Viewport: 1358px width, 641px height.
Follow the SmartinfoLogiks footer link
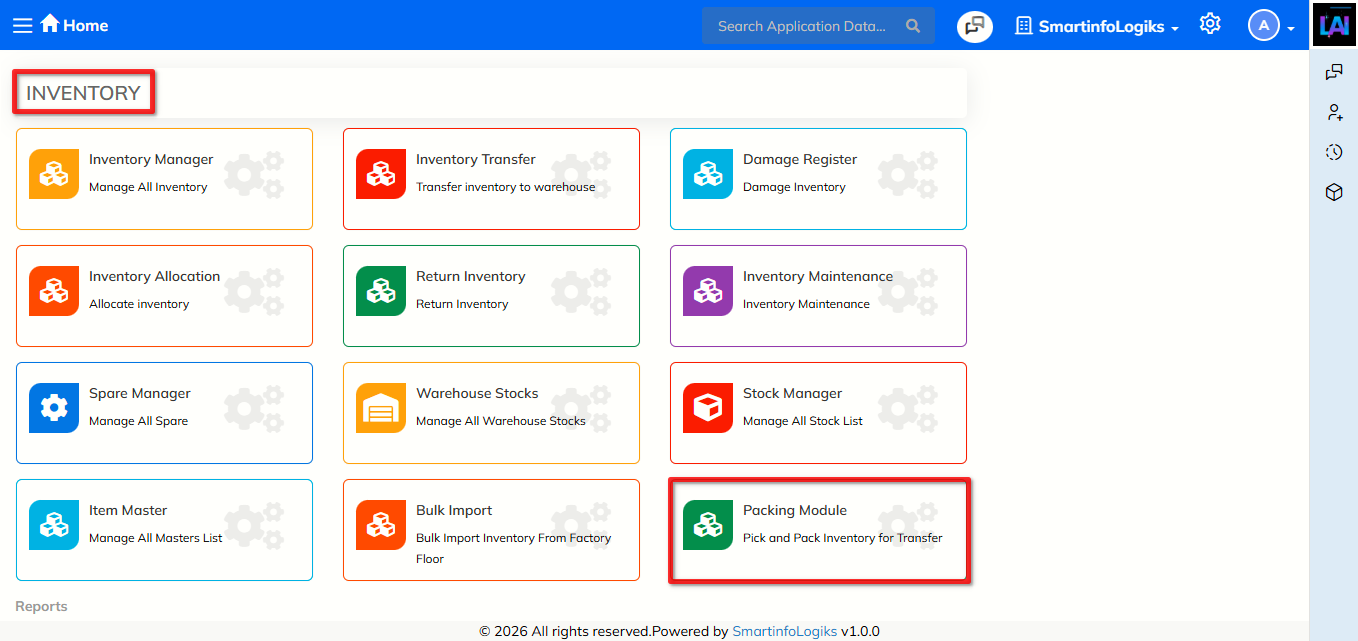[x=784, y=631]
